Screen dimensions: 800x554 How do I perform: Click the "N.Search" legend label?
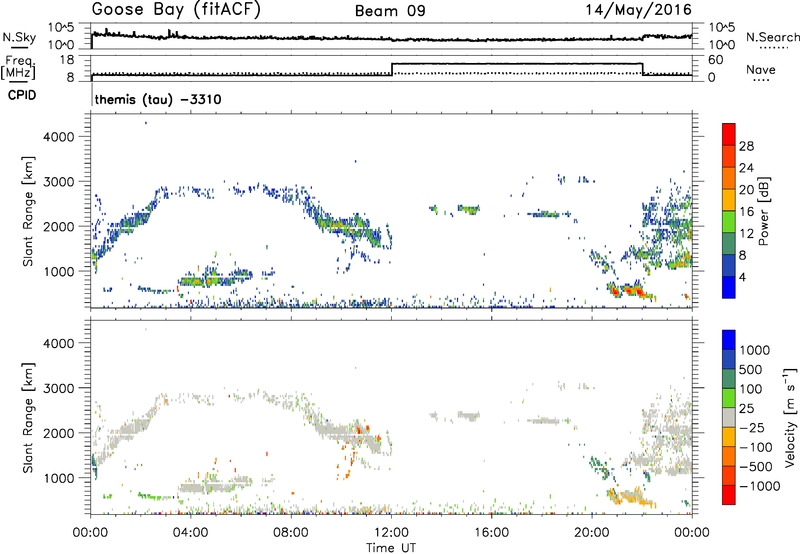(772, 37)
